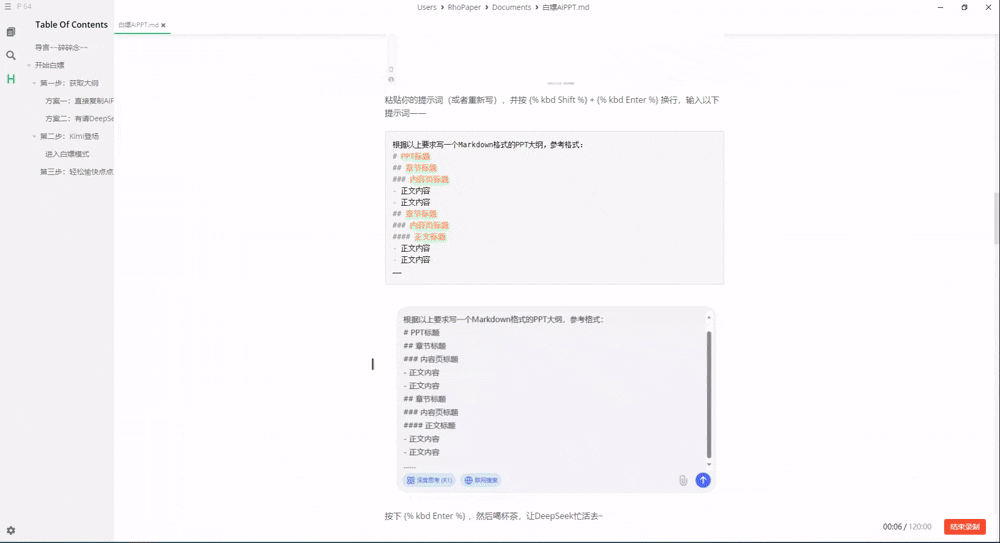
Task: Click # PPT标题 line in the code block
Action: pyautogui.click(x=411, y=156)
